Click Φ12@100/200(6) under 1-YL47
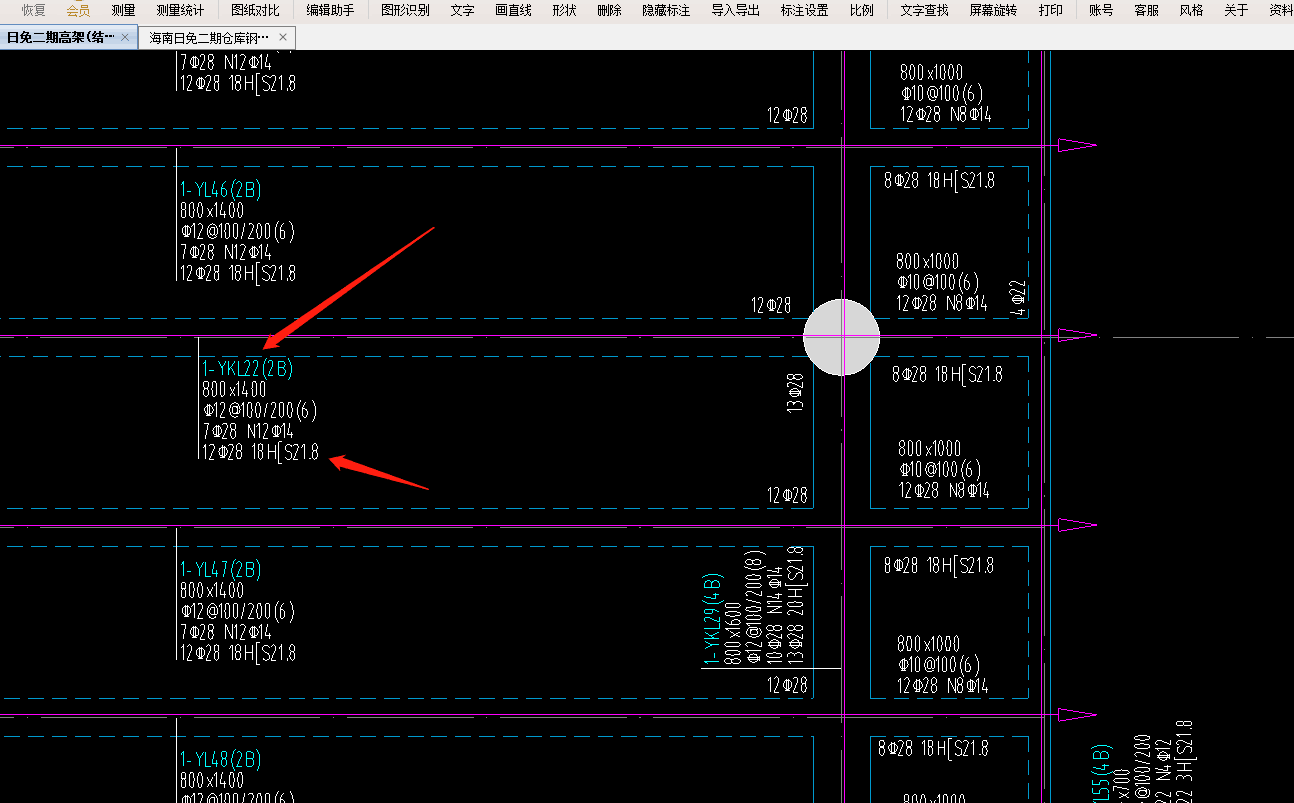 237,611
